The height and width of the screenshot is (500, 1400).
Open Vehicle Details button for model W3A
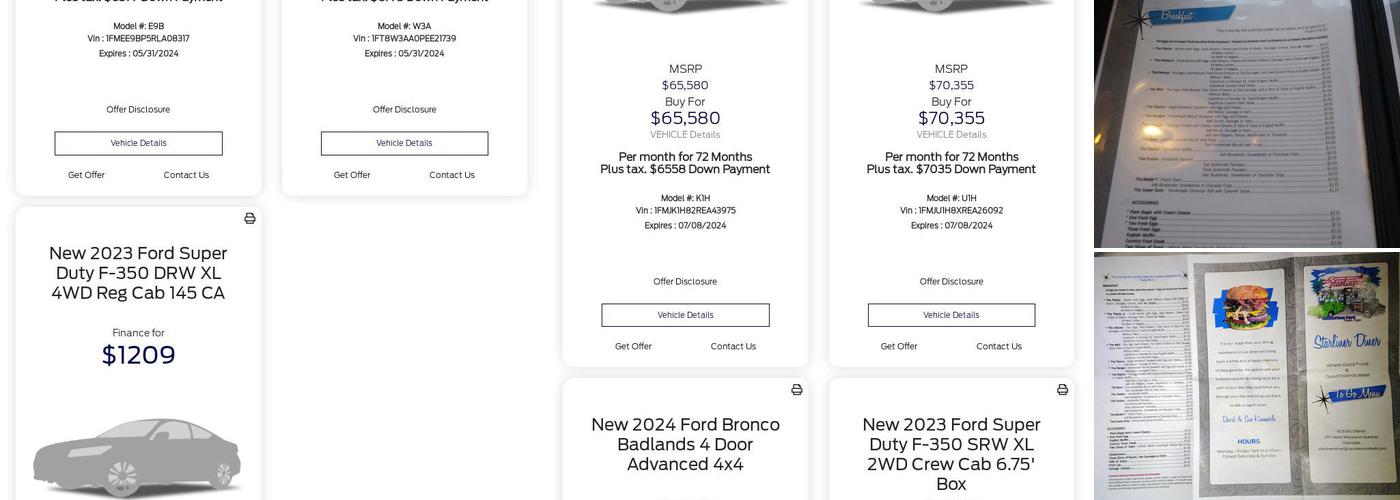pos(404,143)
